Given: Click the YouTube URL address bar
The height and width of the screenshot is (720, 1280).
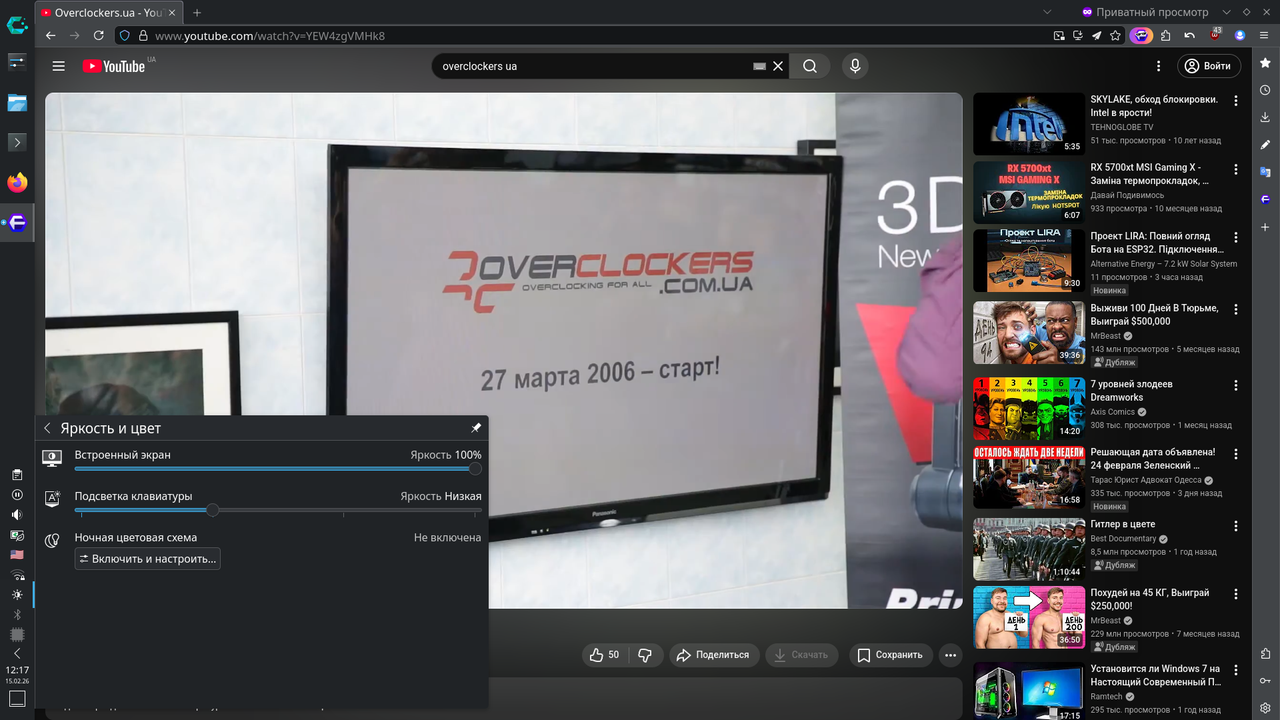Looking at the screenshot, I should click(x=600, y=36).
